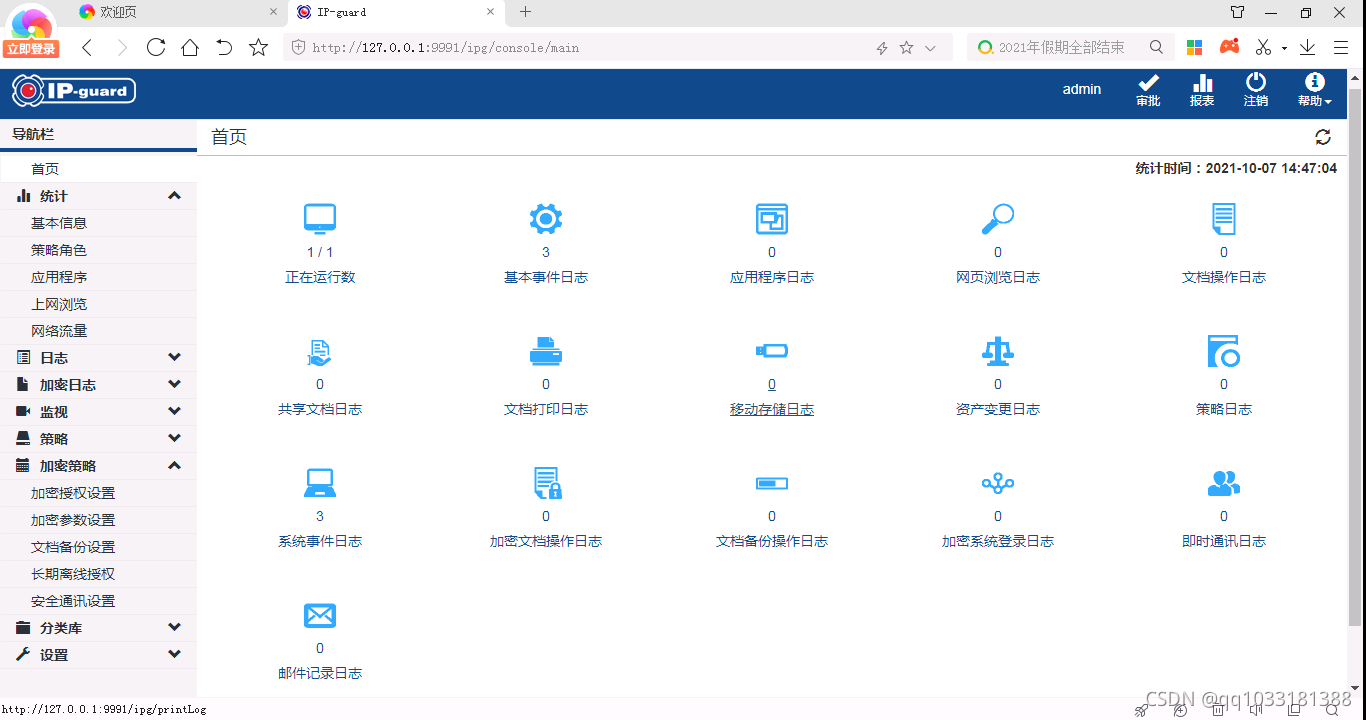Open 邮件记录日志 envelope icon
Viewport: 1366px width, 720px height.
click(319, 615)
